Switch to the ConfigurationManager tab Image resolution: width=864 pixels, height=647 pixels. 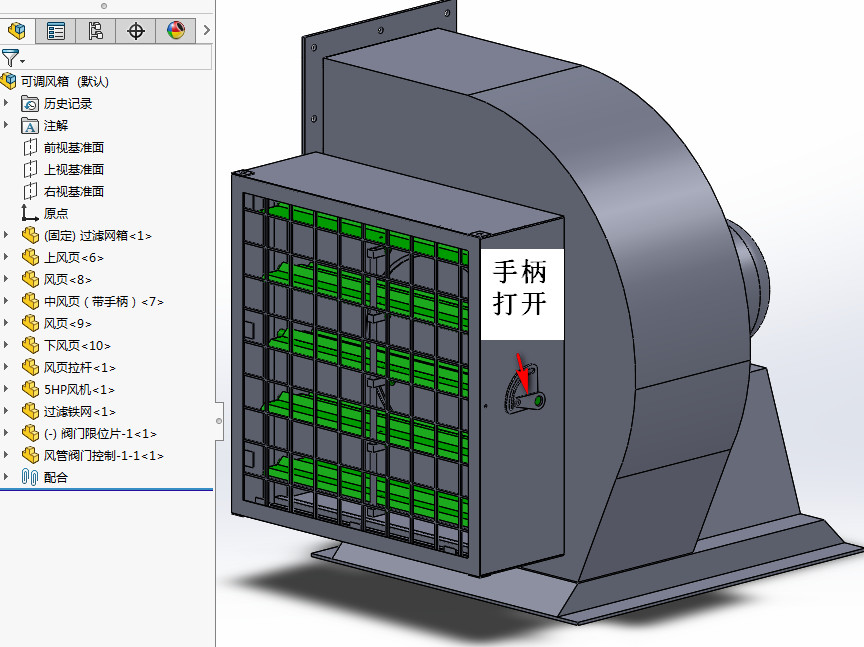click(x=96, y=30)
